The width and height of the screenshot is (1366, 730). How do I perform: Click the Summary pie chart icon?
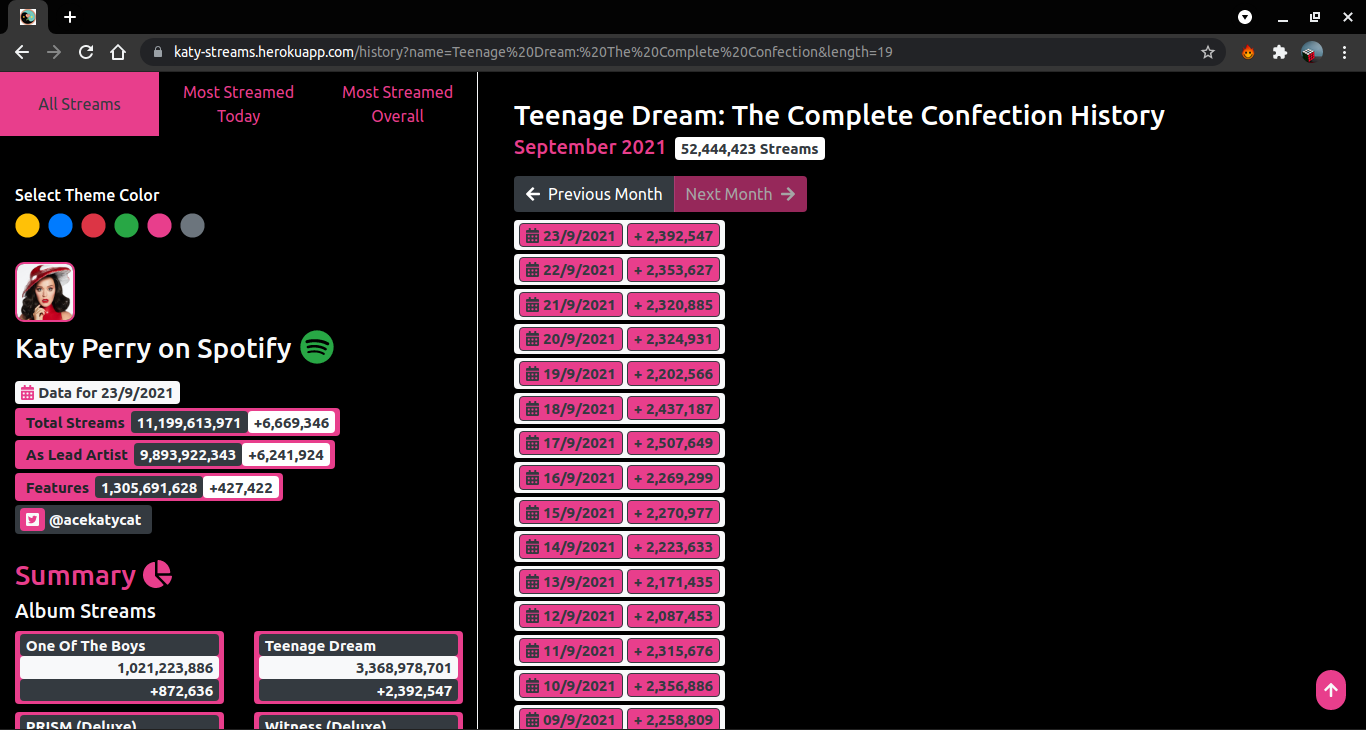tap(157, 575)
